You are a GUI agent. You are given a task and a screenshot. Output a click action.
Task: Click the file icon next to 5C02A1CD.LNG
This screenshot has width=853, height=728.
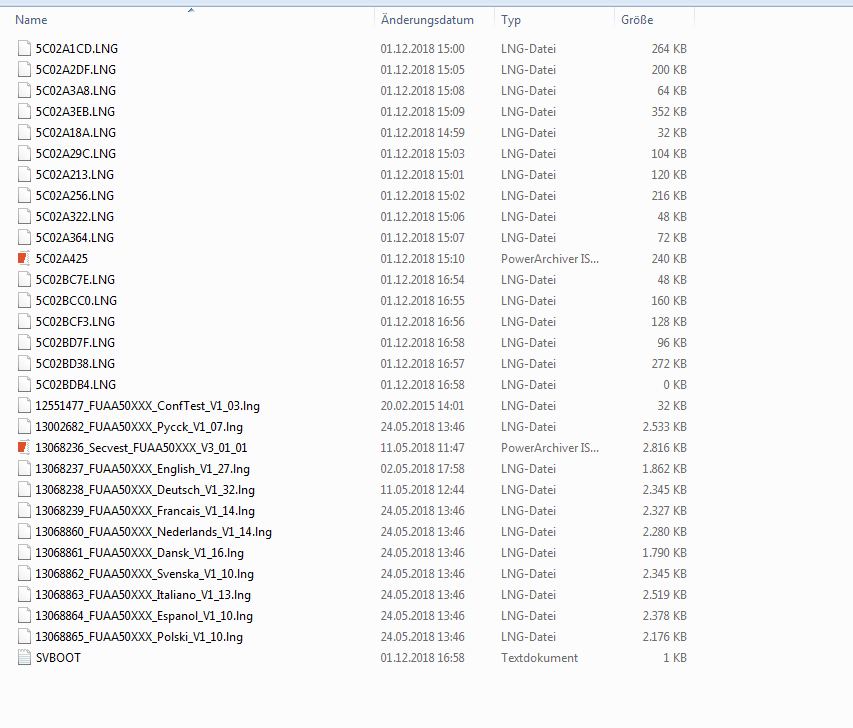[x=25, y=49]
